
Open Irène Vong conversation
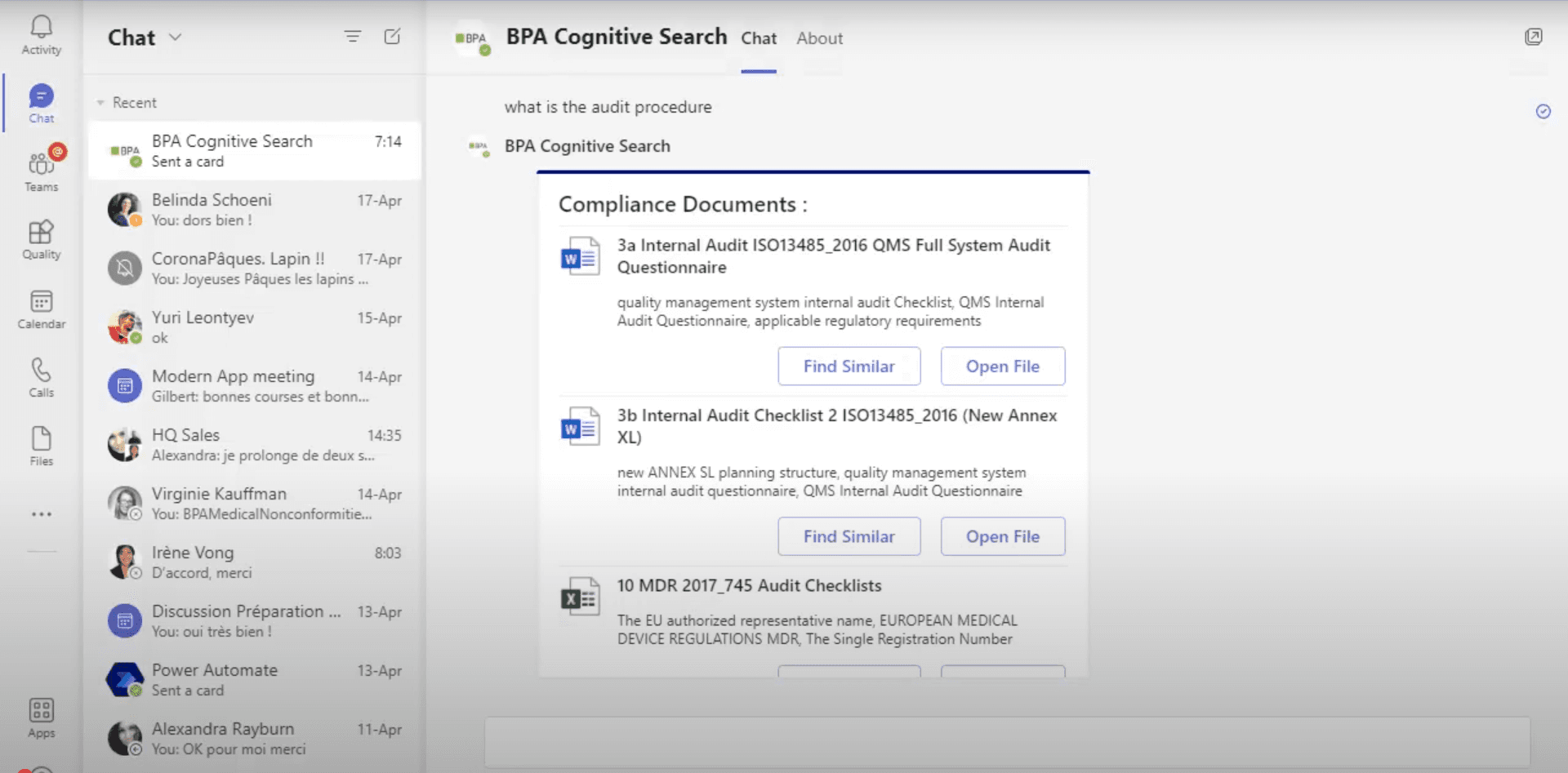tap(255, 562)
